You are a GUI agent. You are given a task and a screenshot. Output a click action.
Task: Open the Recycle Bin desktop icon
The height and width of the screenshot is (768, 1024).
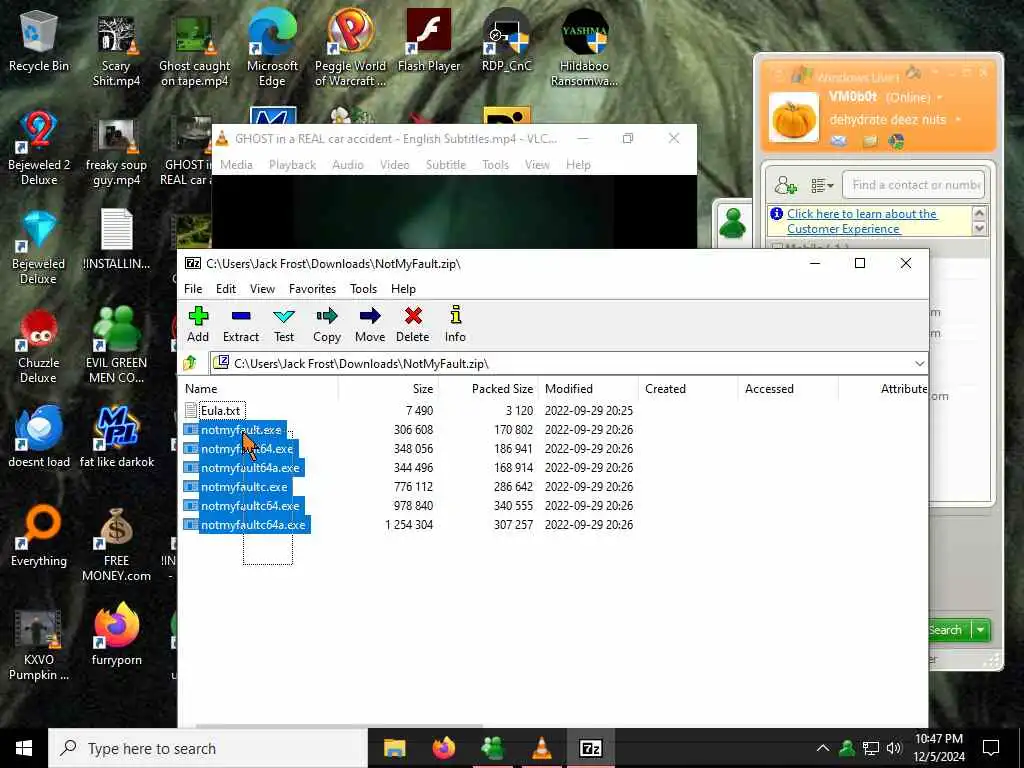(39, 42)
